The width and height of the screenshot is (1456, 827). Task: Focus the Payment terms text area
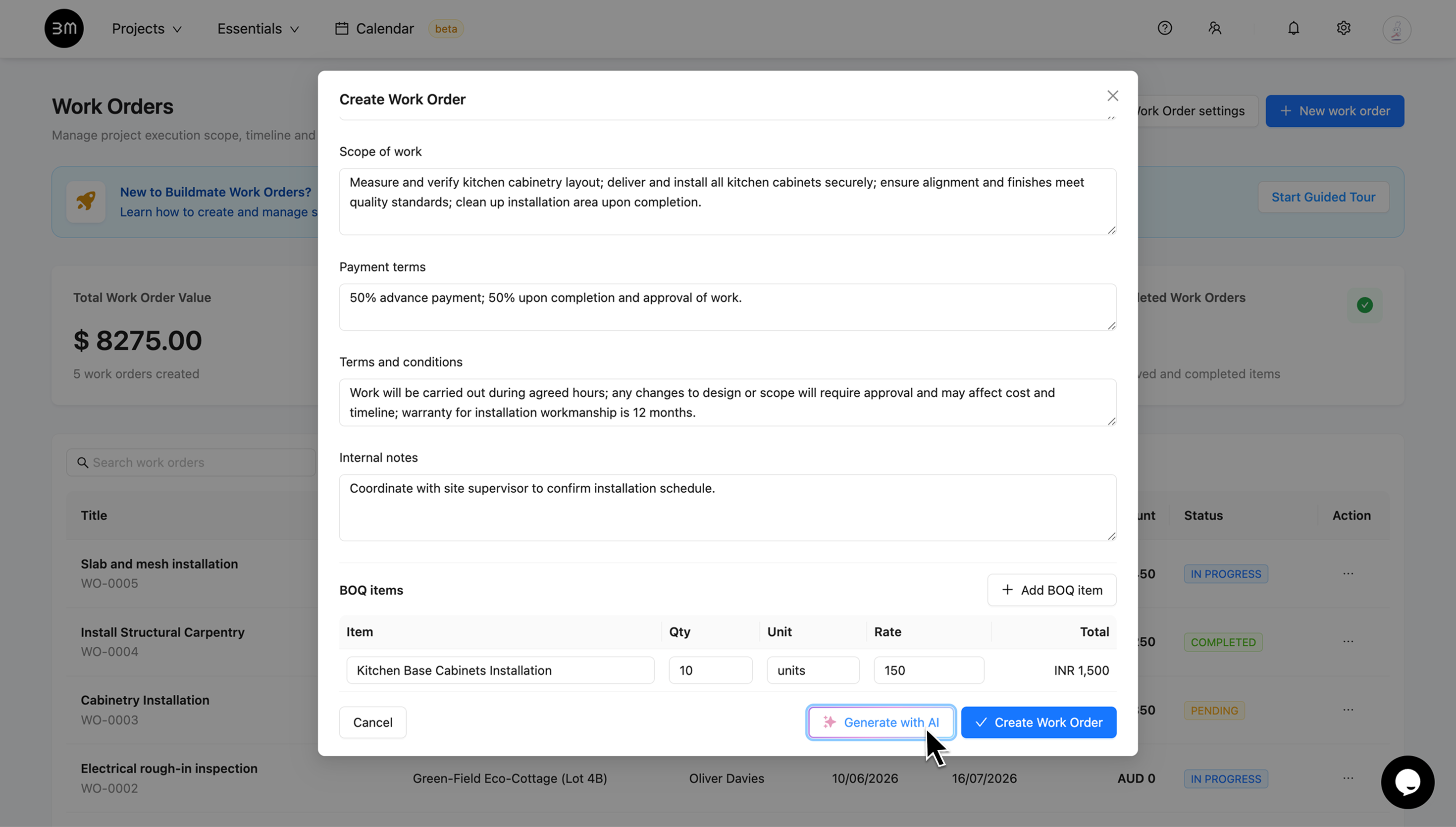pyautogui.click(x=728, y=307)
